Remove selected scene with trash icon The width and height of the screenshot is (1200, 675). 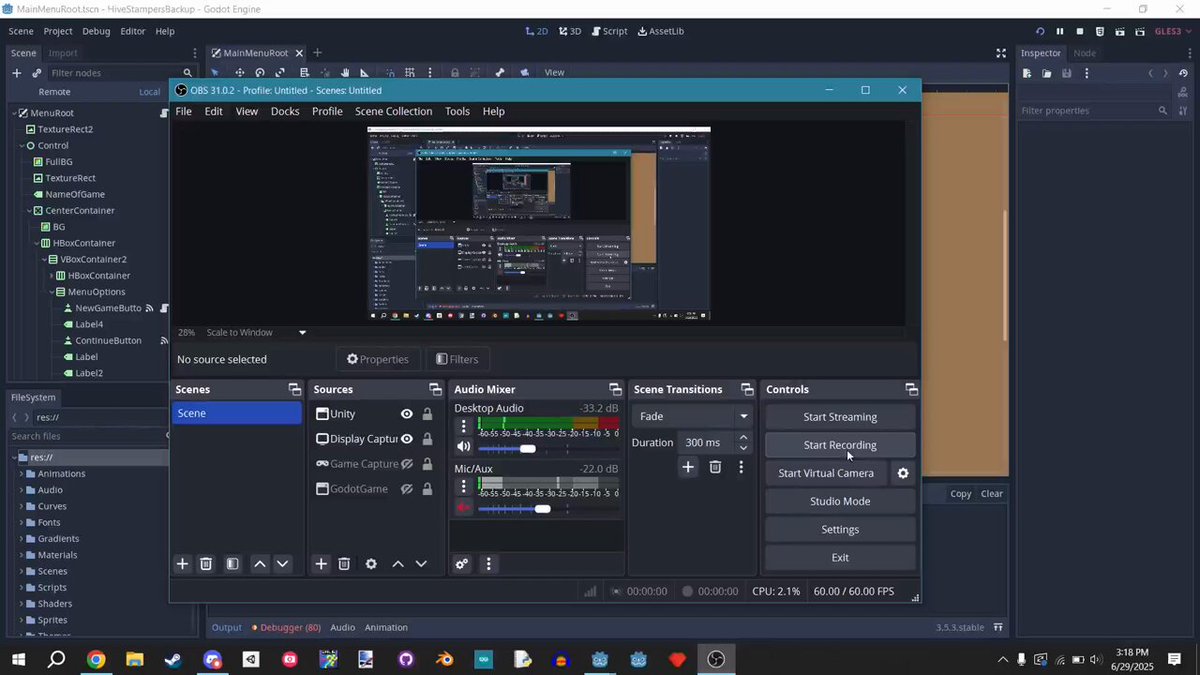pos(206,564)
